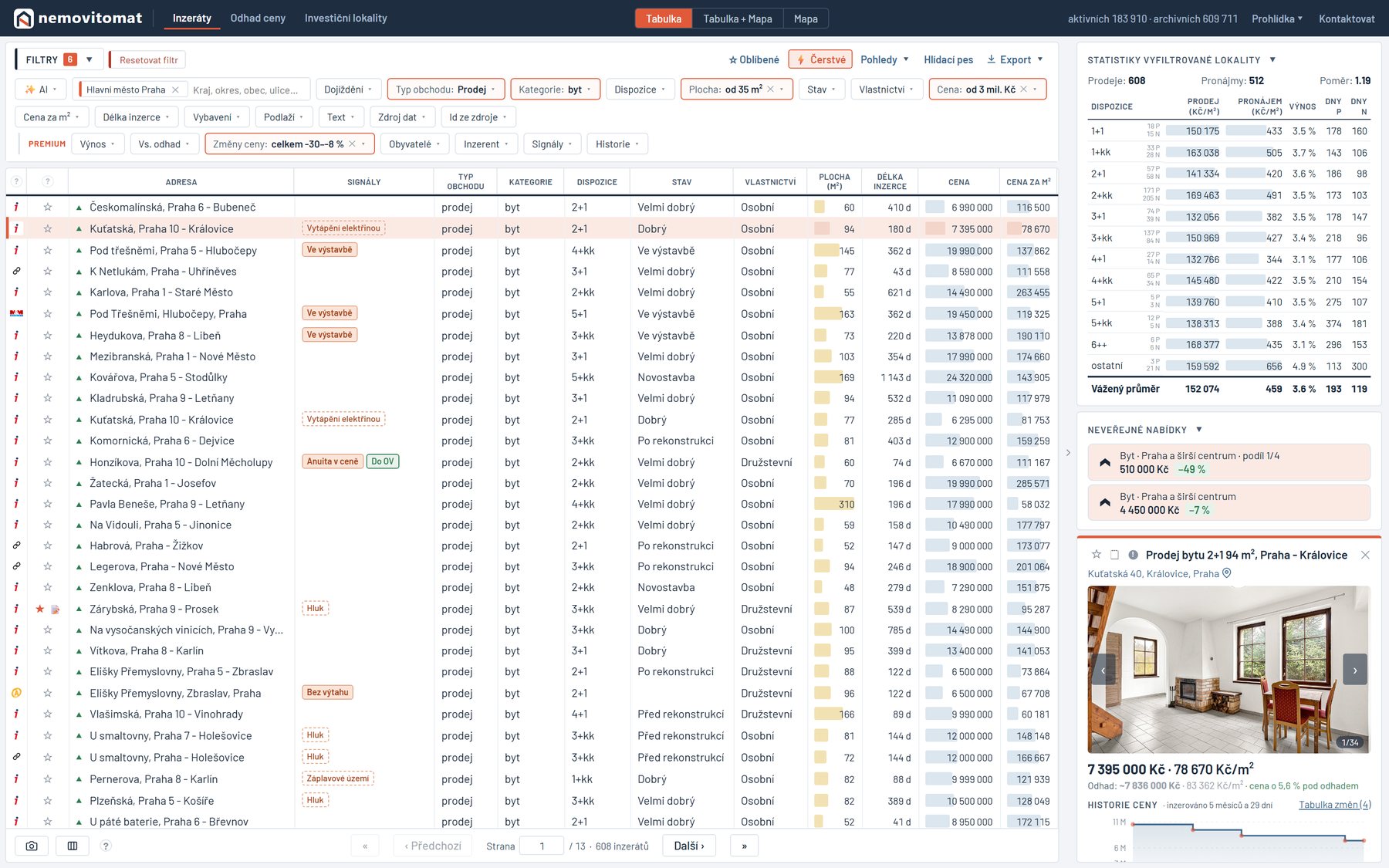Open the column layout settings icon
This screenshot has width=1389, height=868.
coord(73,846)
